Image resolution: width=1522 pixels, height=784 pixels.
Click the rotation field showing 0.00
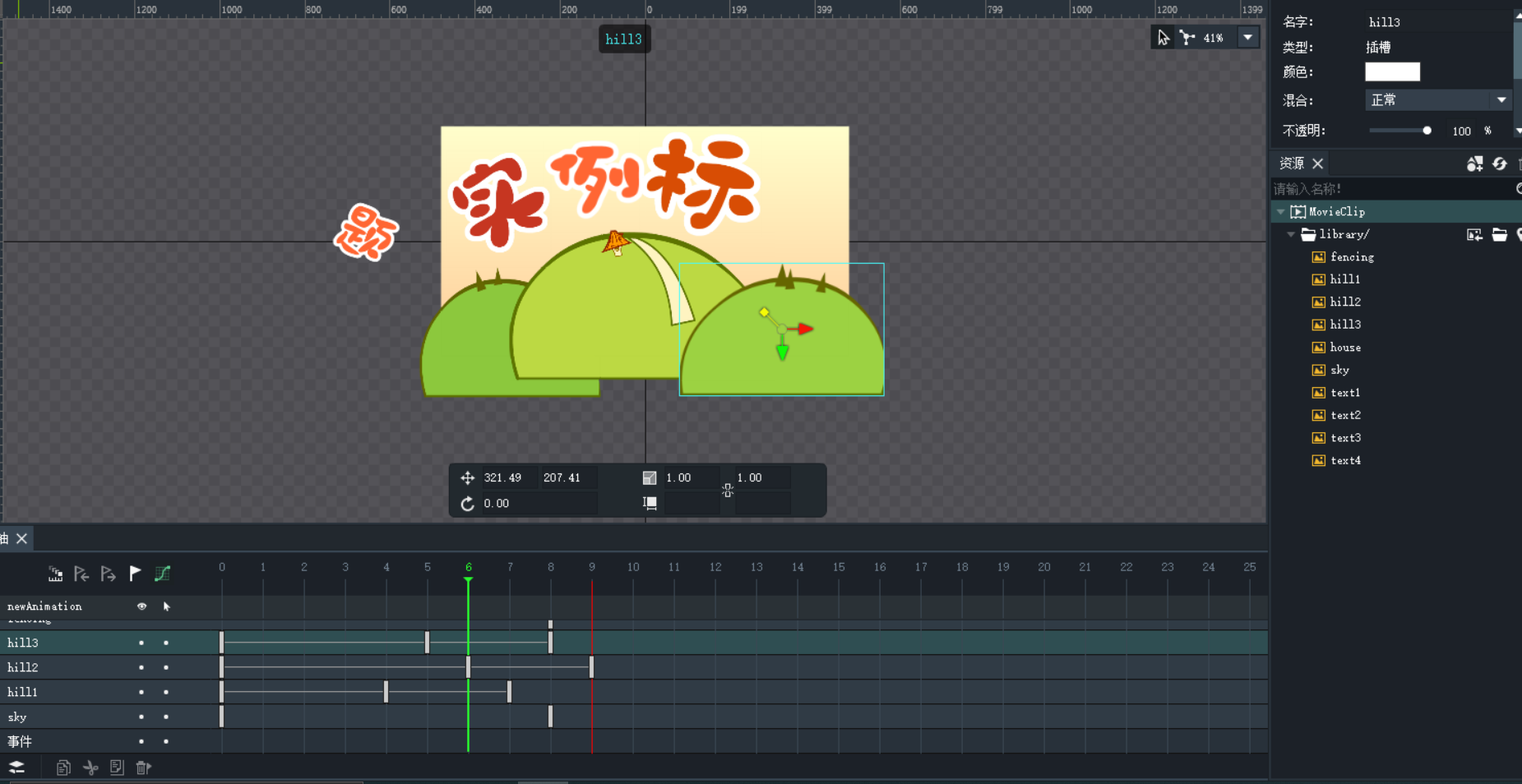tap(539, 503)
